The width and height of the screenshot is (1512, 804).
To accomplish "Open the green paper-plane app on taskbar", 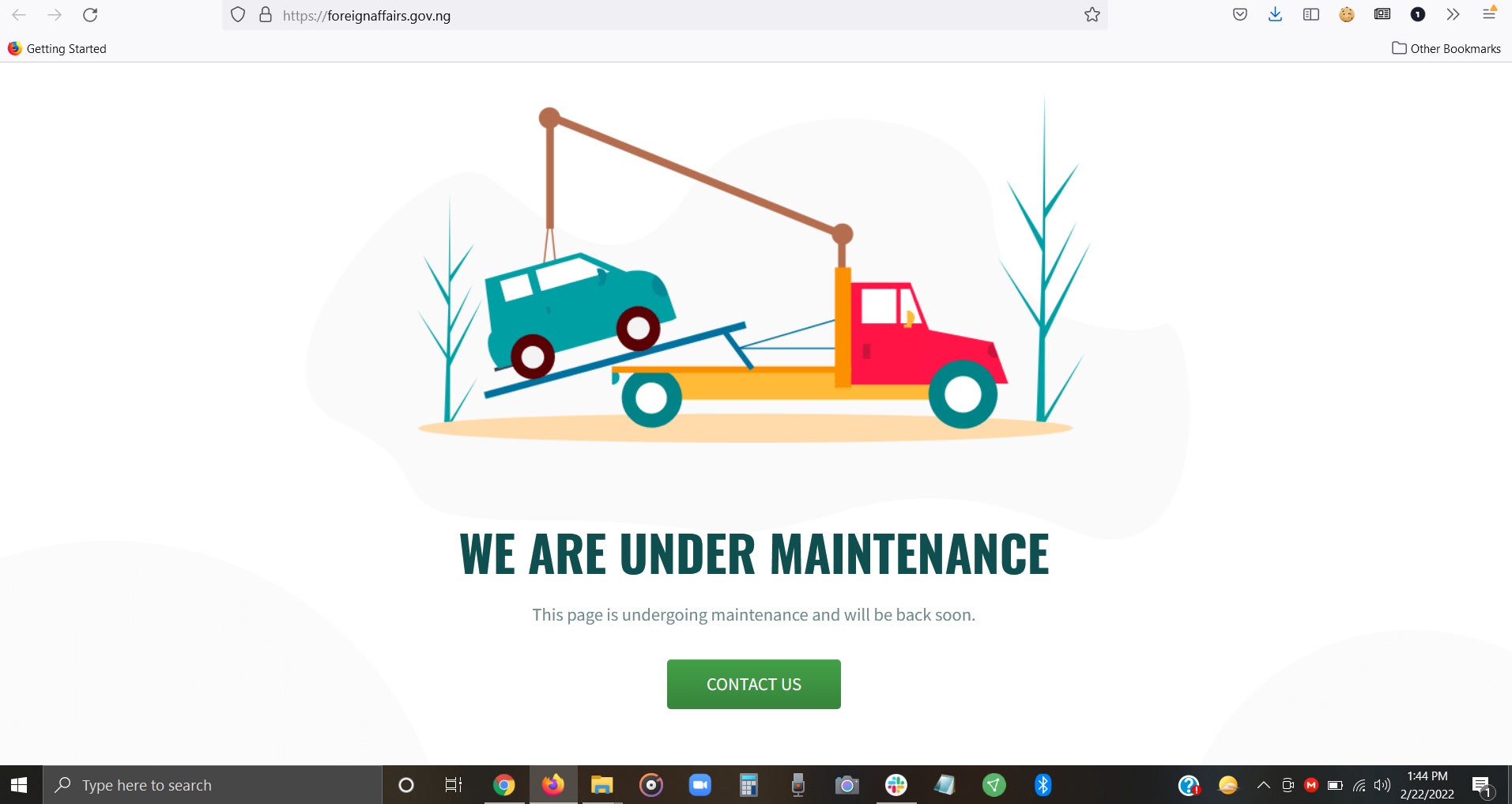I will (994, 785).
